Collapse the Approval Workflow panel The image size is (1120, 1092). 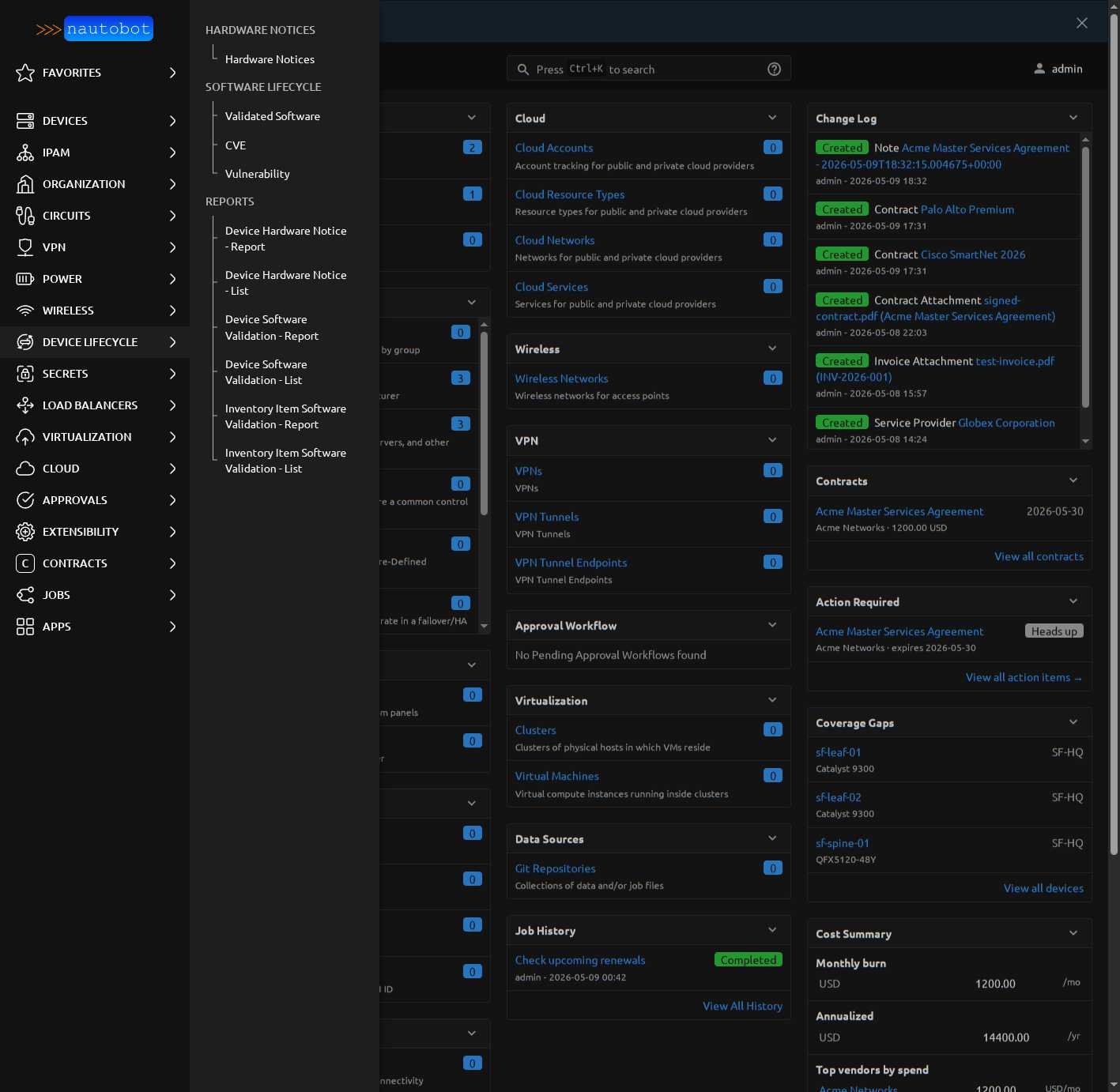pyautogui.click(x=772, y=625)
